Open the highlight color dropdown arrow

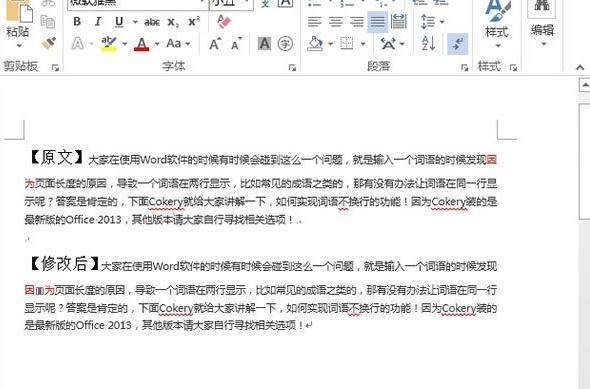125,44
